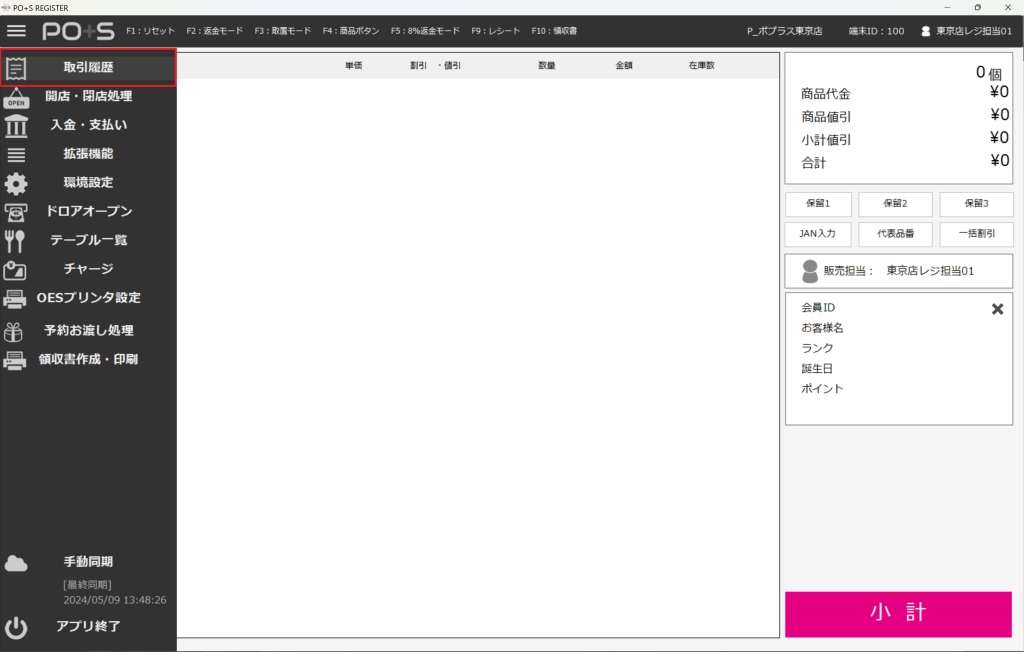The height and width of the screenshot is (652, 1024).
Task: Select チャージ menu item
Action: coord(88,269)
